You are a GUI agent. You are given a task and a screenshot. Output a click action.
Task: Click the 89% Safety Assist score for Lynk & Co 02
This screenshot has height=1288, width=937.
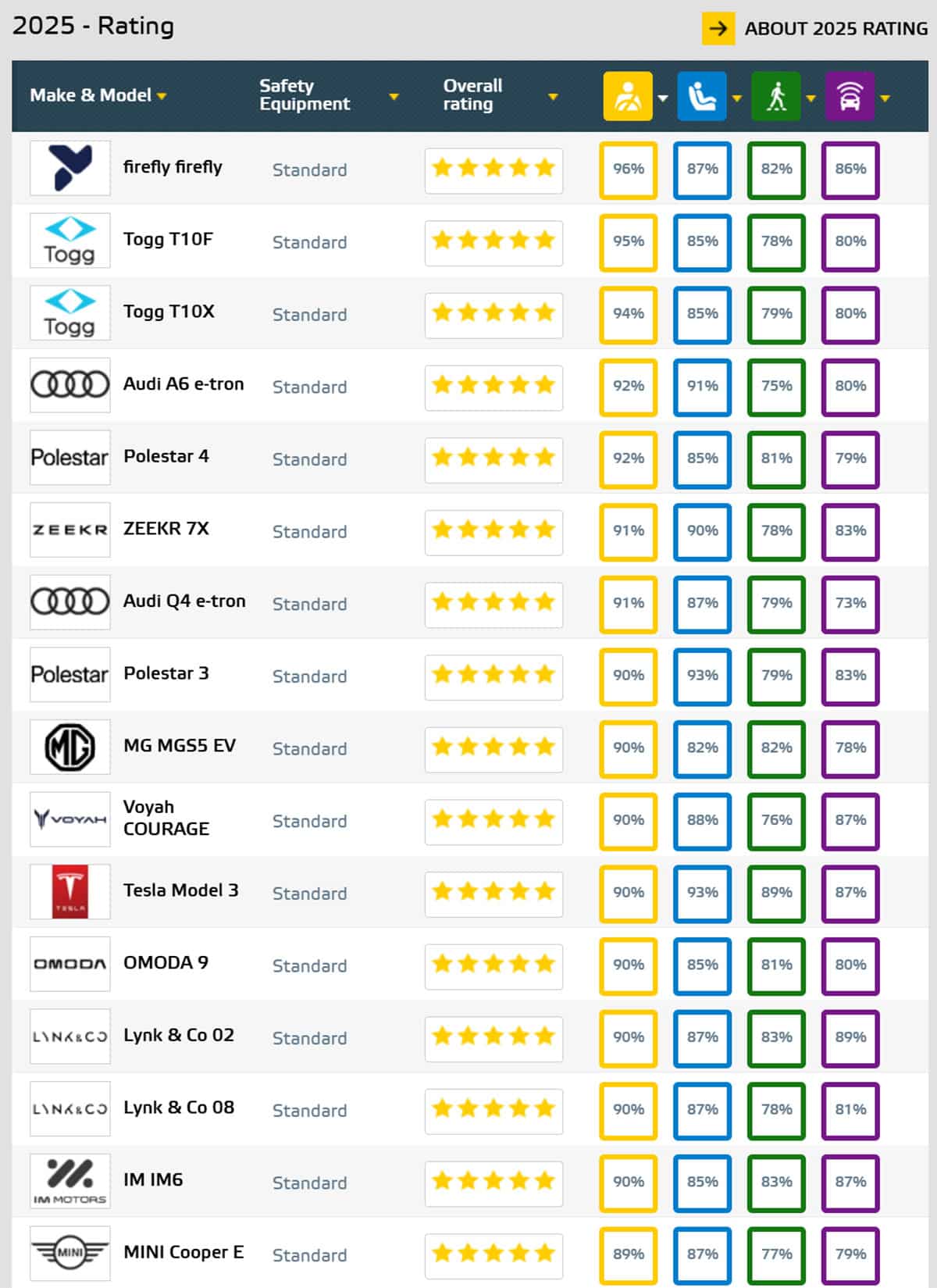[x=850, y=1037]
